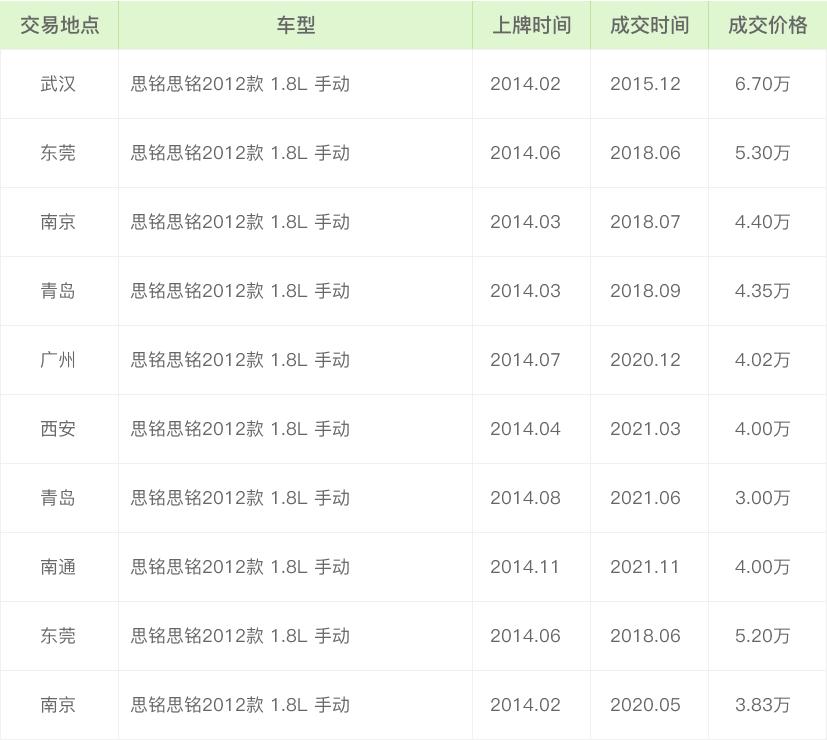Select deal date 2018.07
Screen dimensions: 827x740
tap(645, 222)
